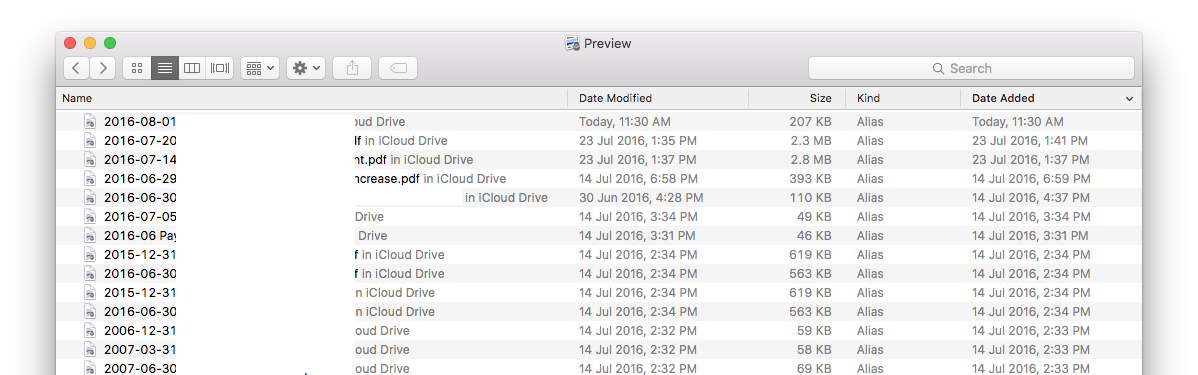Switch to icon view

pos(137,68)
